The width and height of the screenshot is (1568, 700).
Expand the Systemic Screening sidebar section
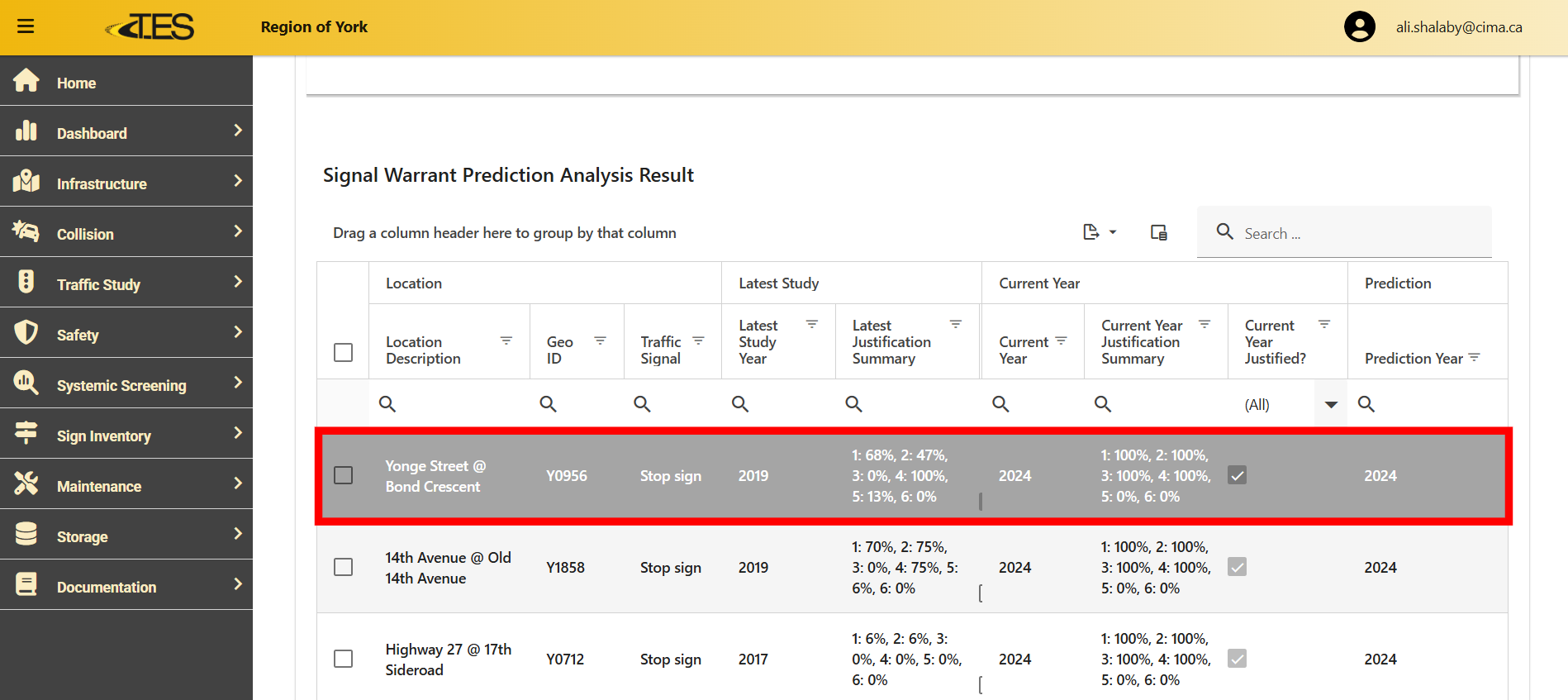126,385
